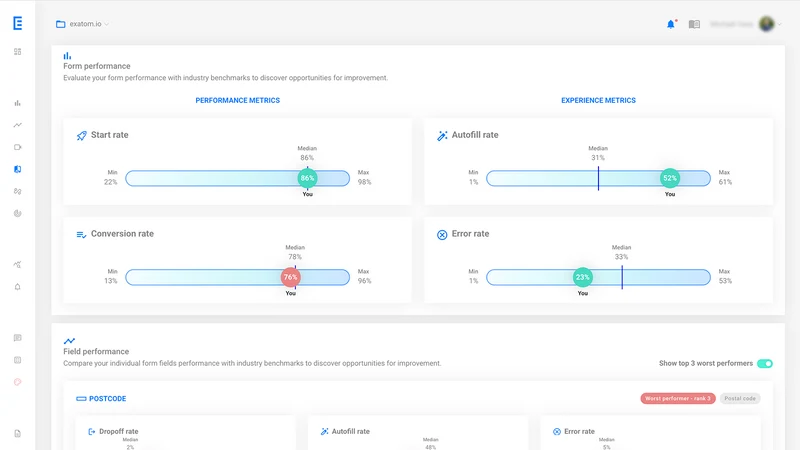
Task: Click the Field performance section title
Action: point(96,352)
